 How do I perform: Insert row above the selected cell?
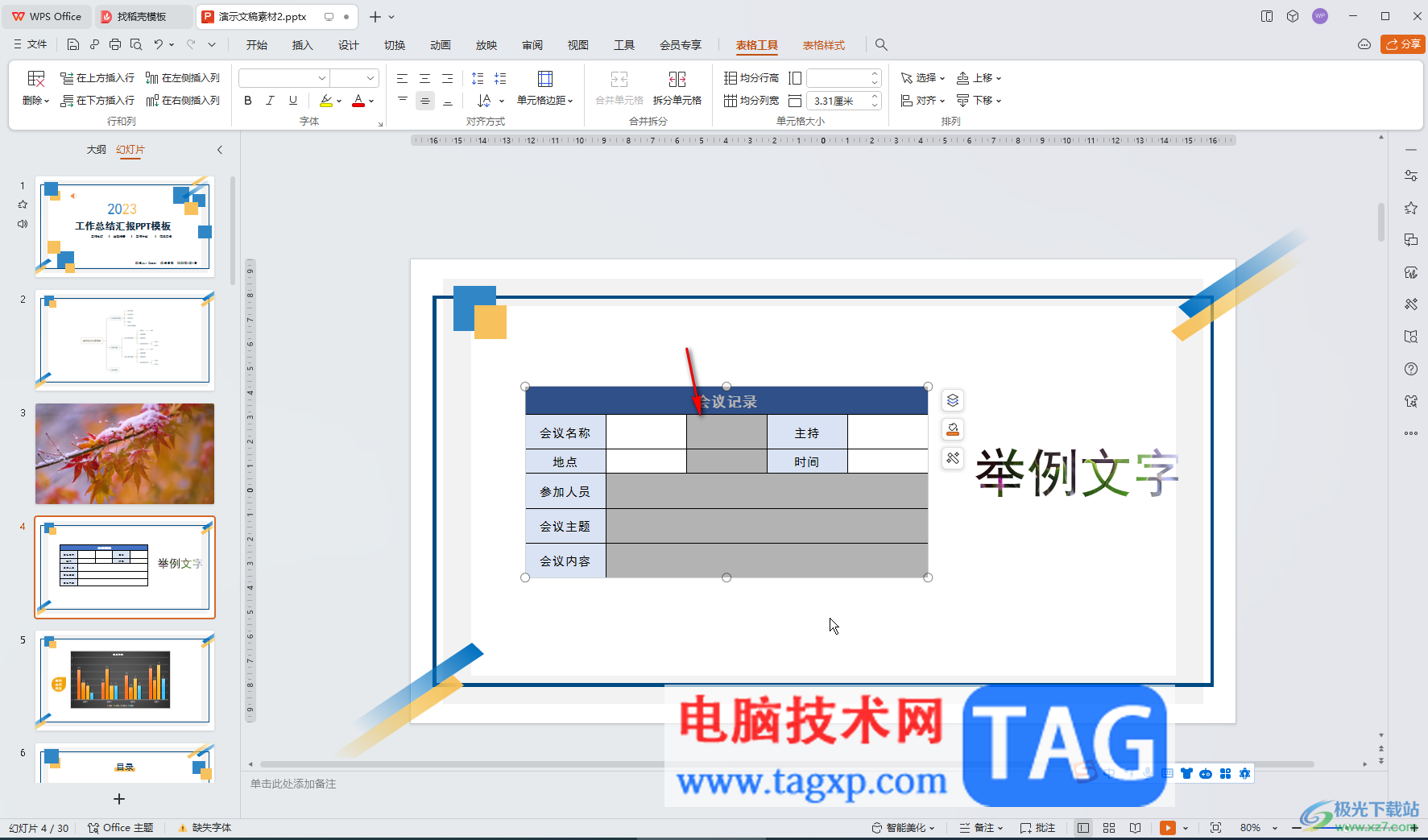[97, 78]
